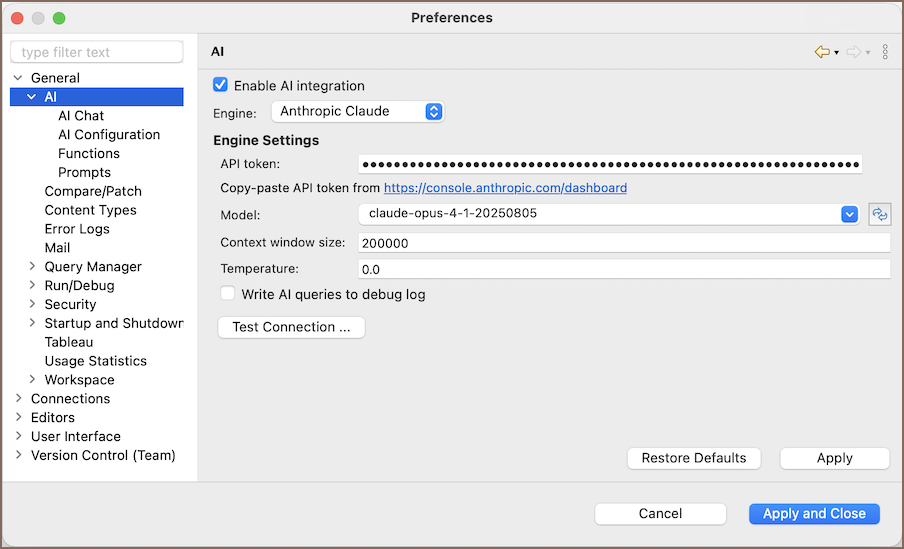Click the Apply and Close button
The image size is (904, 549).
tap(814, 513)
